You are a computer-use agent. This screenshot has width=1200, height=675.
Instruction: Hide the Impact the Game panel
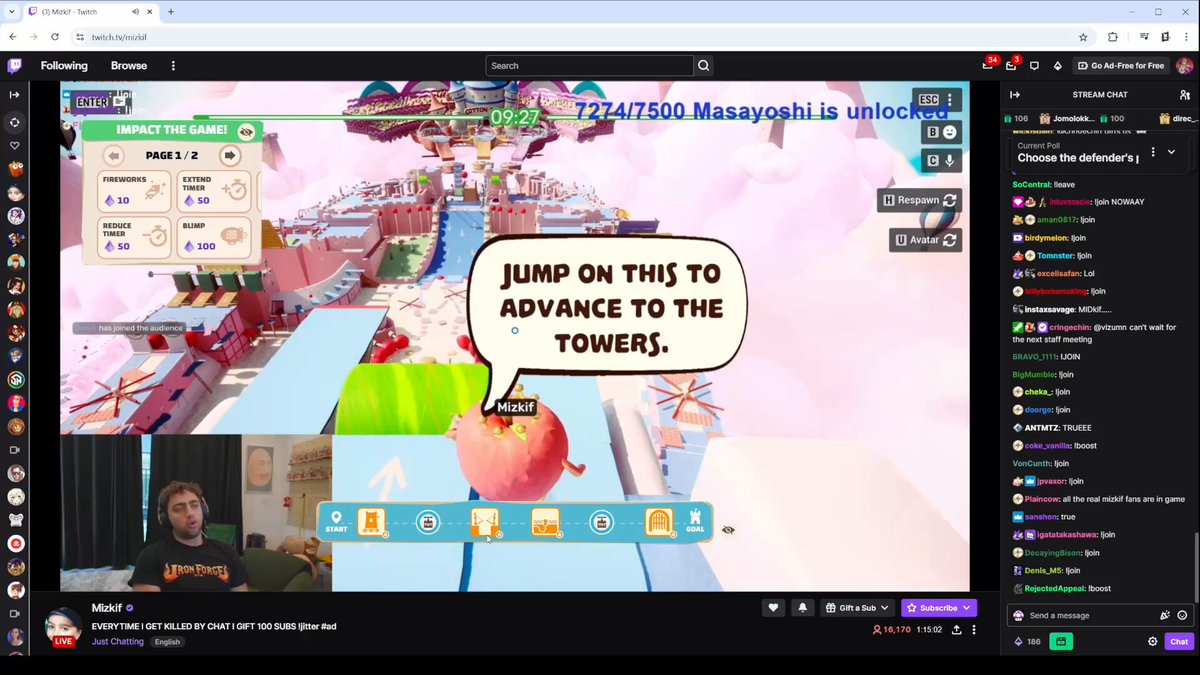[246, 131]
